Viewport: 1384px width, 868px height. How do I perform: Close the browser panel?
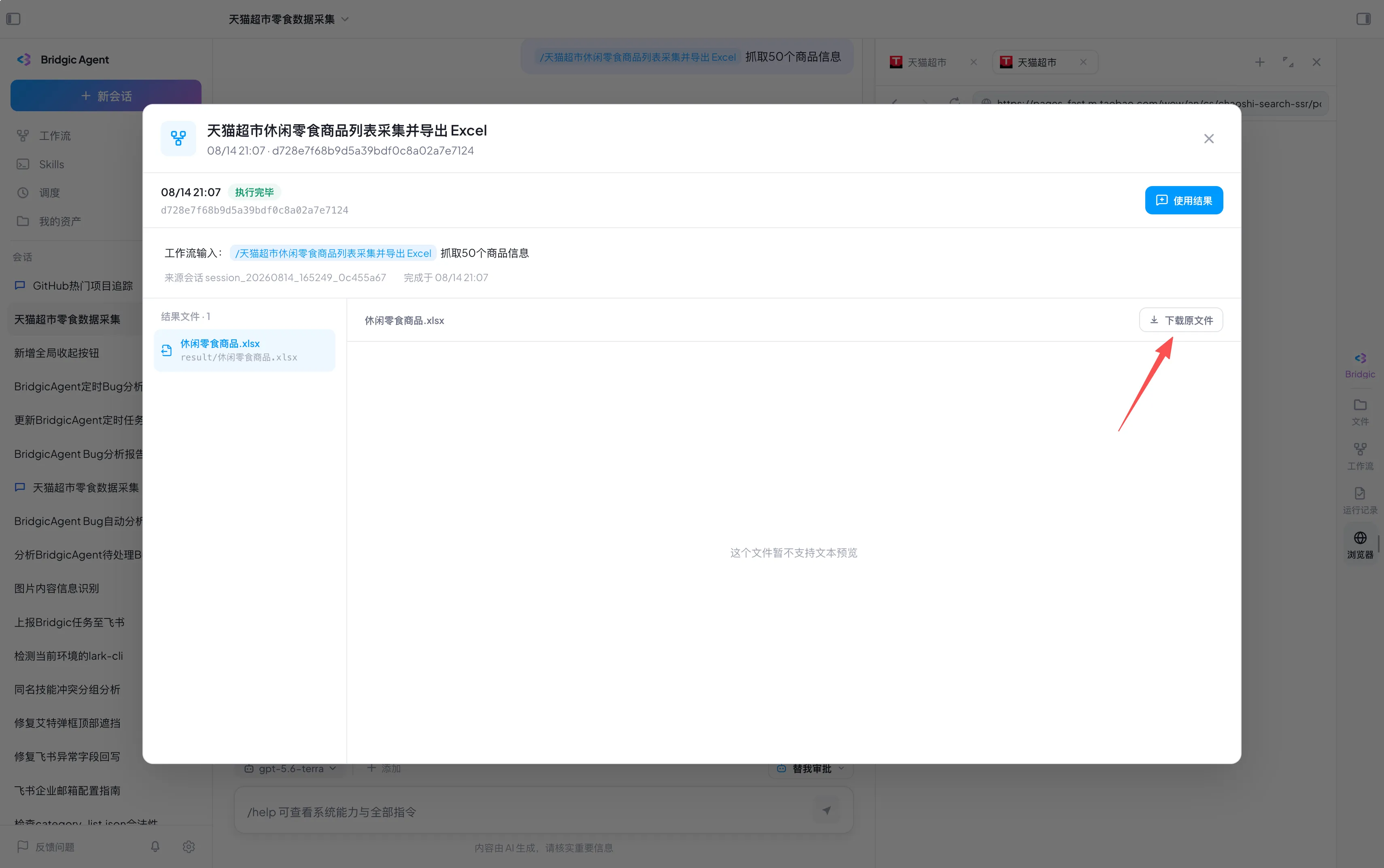pos(1317,62)
